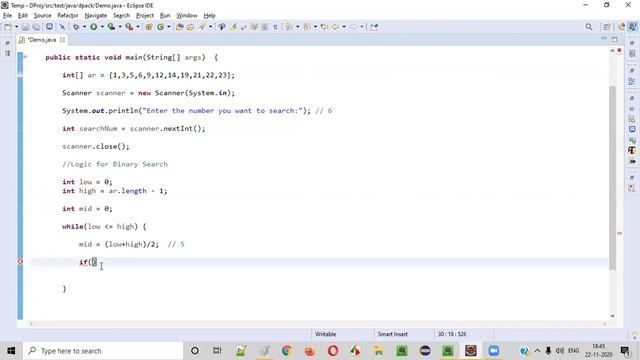Open the New file dropdown arrow
Image resolution: width=640 pixels, height=360 pixels.
click(16, 27)
